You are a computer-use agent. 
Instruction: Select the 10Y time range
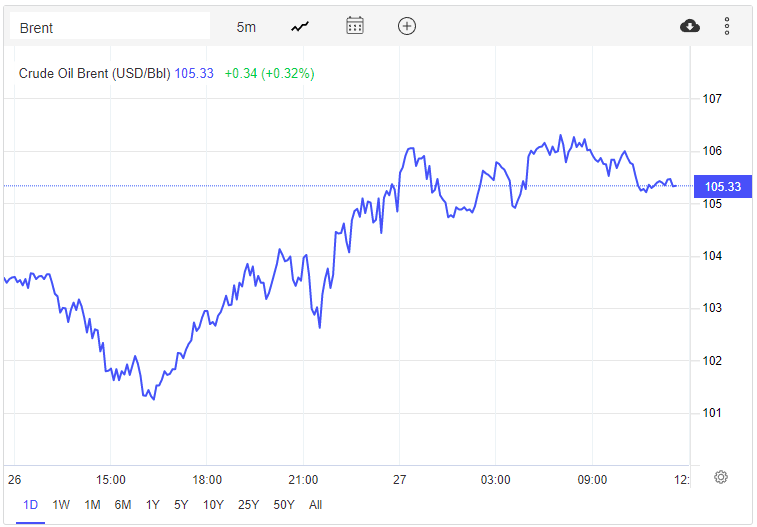pyautogui.click(x=213, y=505)
